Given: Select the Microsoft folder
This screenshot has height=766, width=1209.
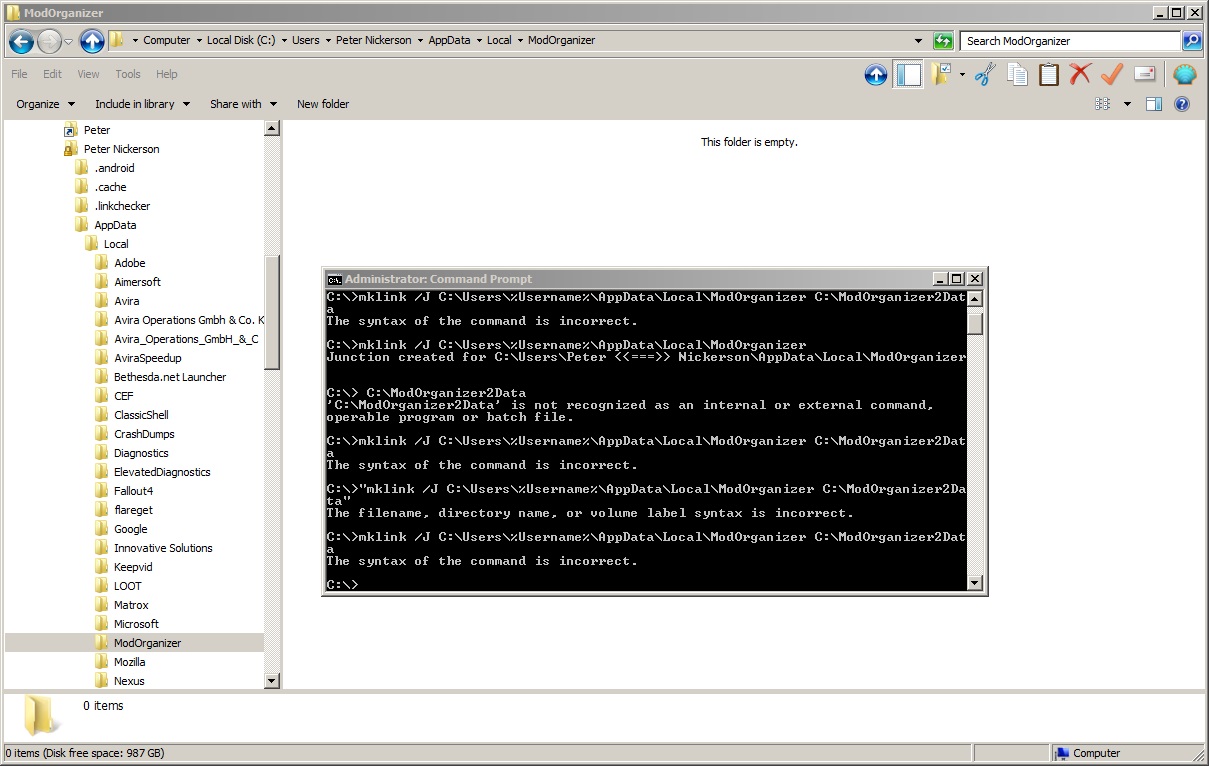Looking at the screenshot, I should coord(136,624).
